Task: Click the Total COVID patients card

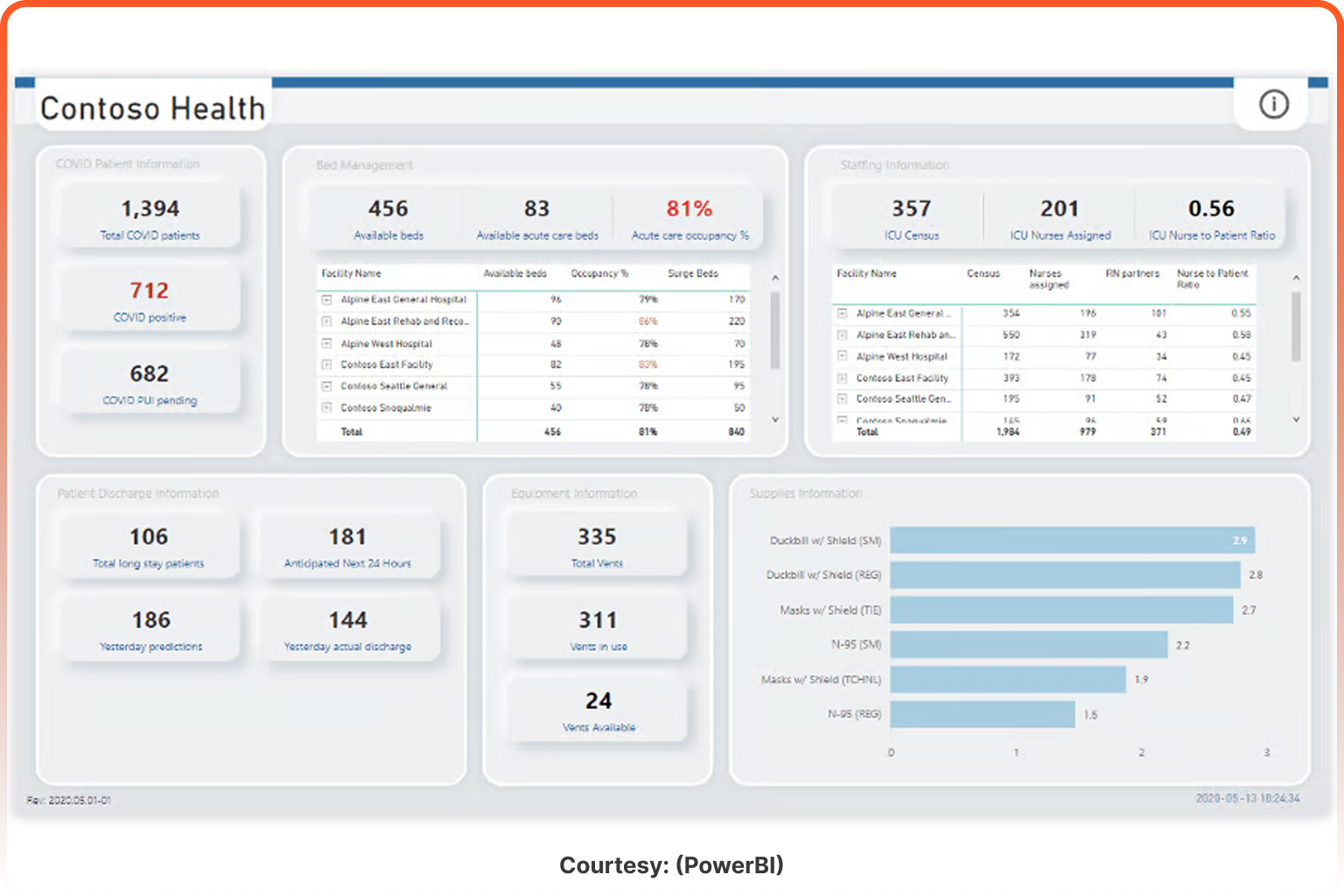Action: 149,215
